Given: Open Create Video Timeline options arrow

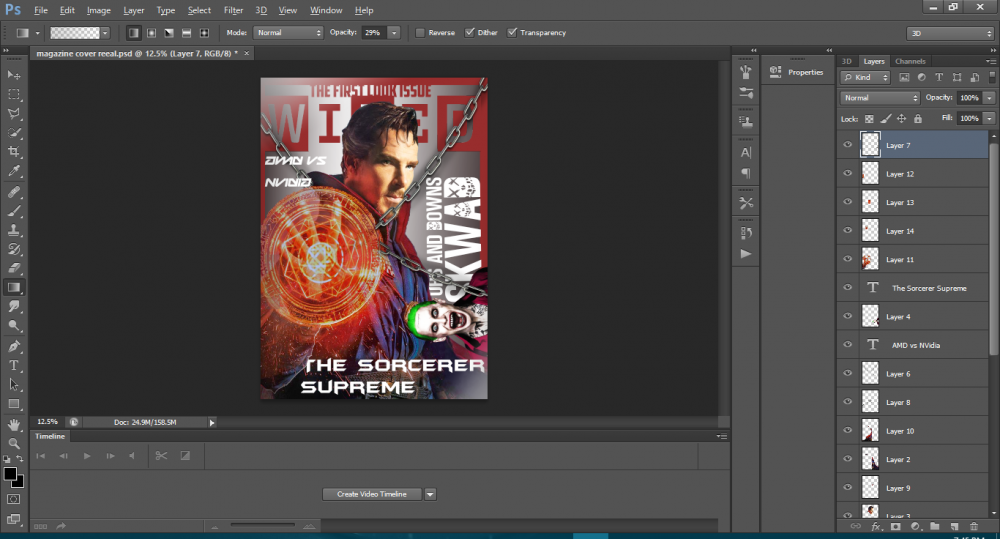Looking at the screenshot, I should [x=430, y=494].
